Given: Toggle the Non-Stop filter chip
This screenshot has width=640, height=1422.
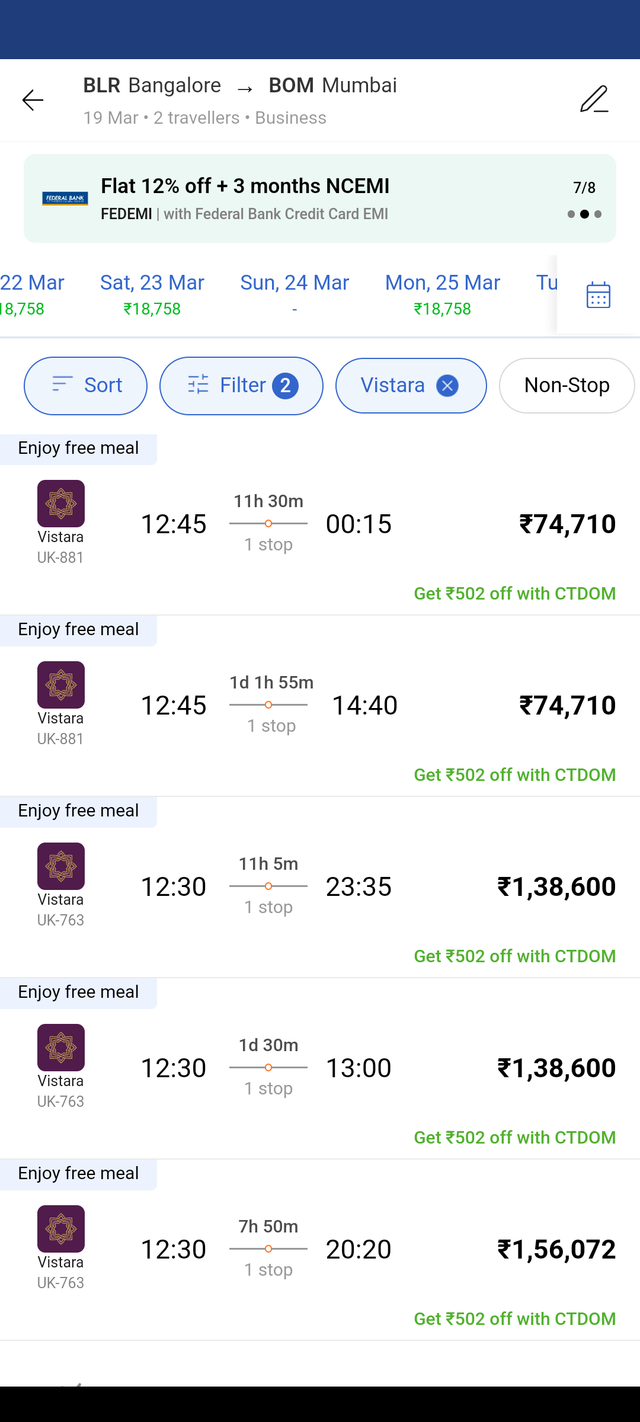Looking at the screenshot, I should tap(567, 385).
